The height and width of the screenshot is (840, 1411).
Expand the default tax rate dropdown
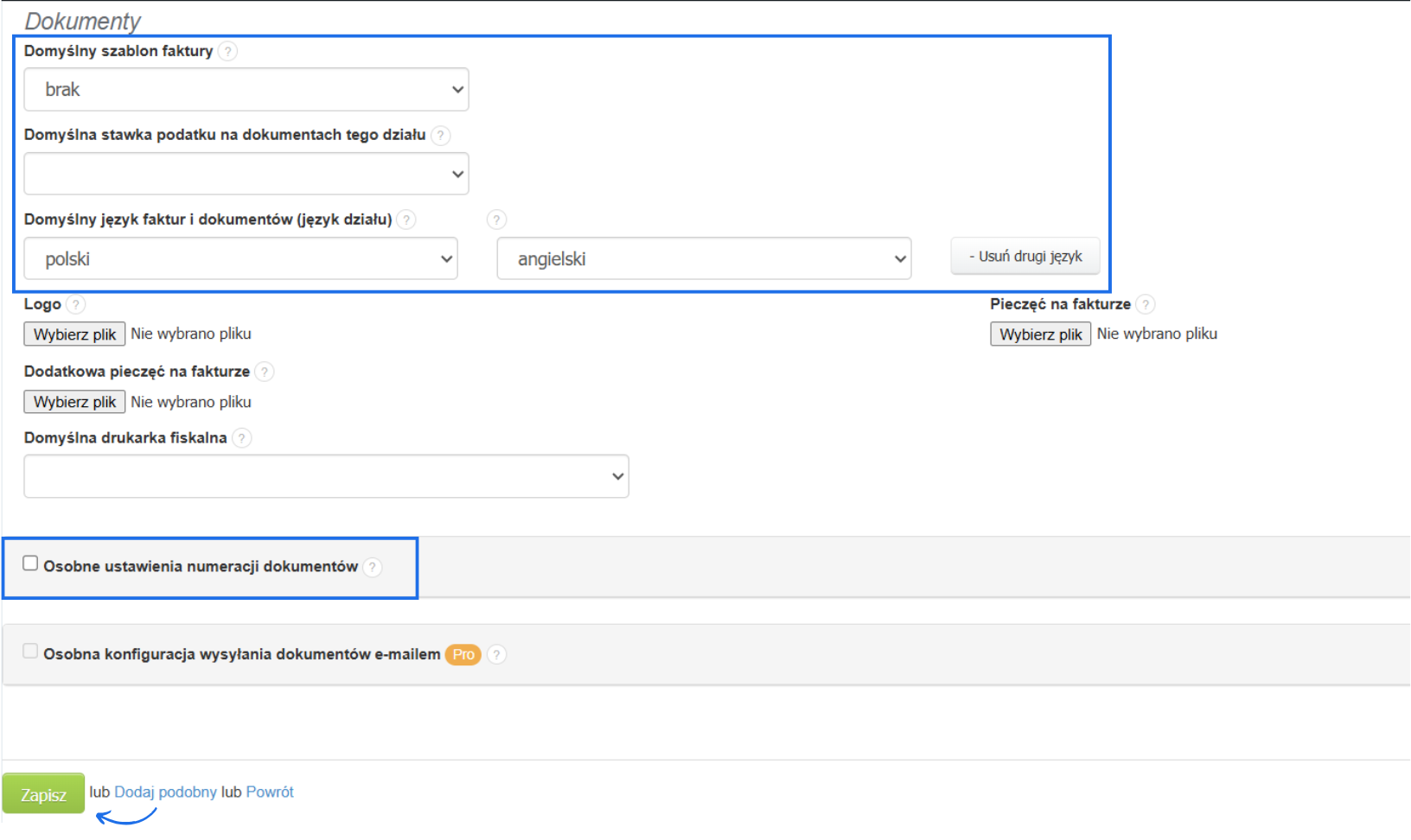(x=246, y=174)
